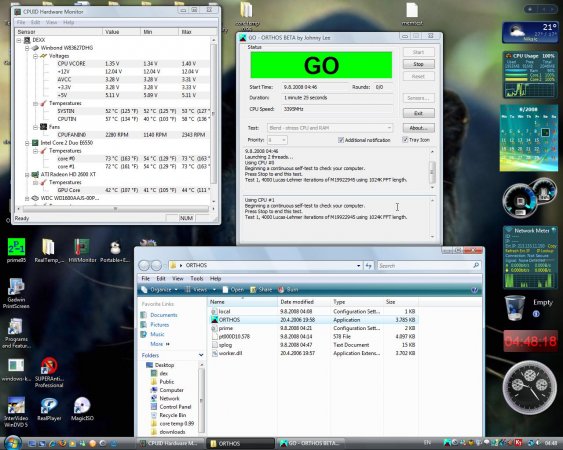The height and width of the screenshot is (450, 563).
Task: Click Hardware Monitor horizontal scrollbar
Action: click(x=116, y=209)
